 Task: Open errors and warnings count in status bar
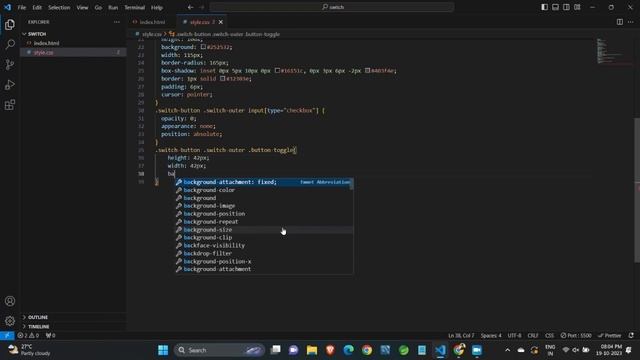click(29, 336)
